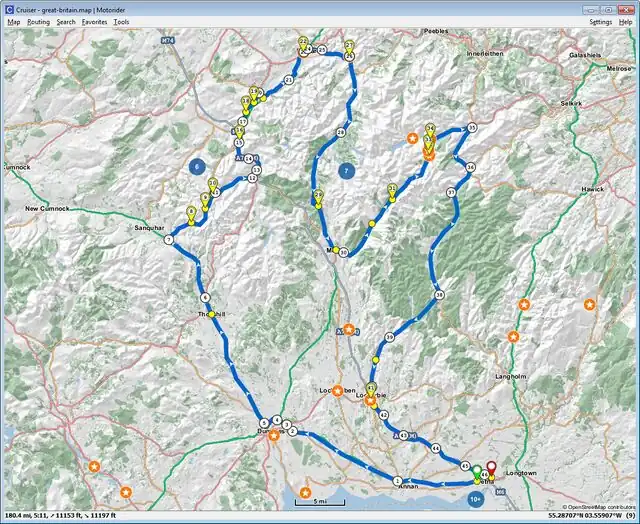Click route waypoint circle 1 near Annan
640x524 pixels.
(397, 481)
